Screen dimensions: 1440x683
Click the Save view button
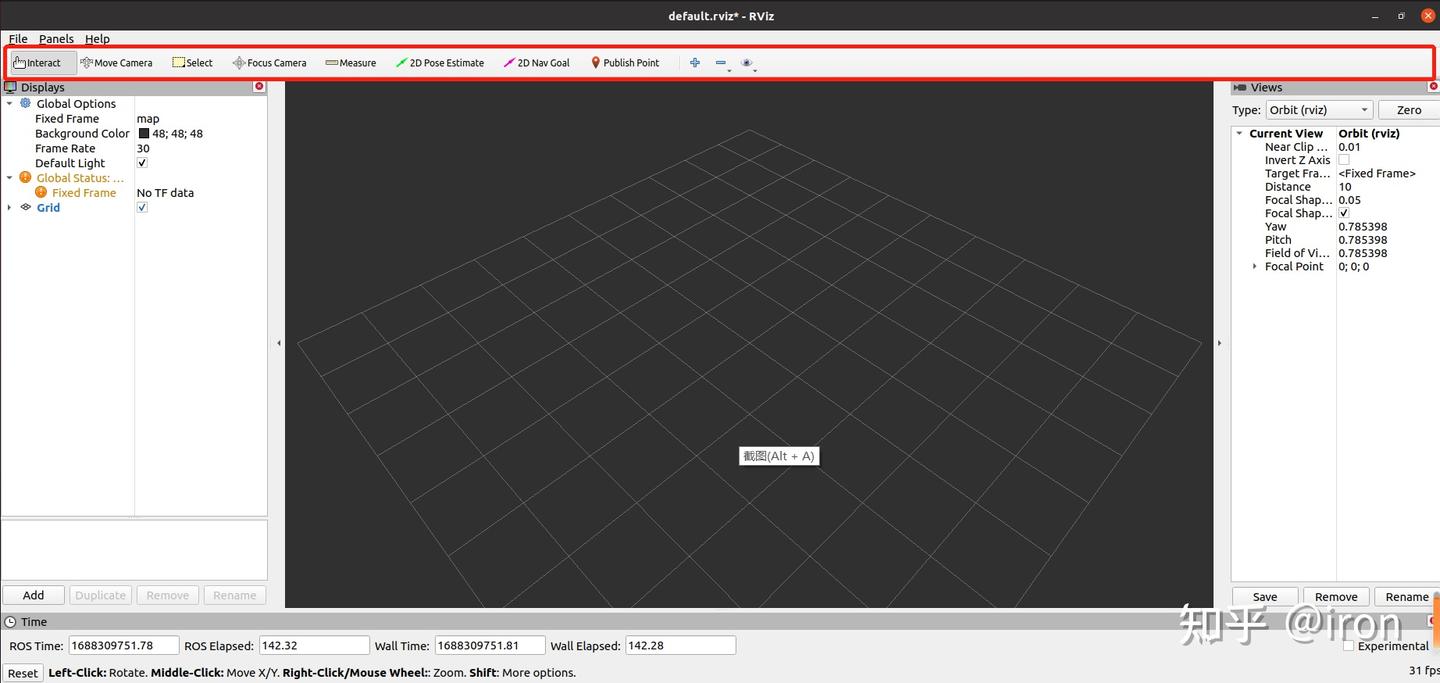(x=1265, y=597)
